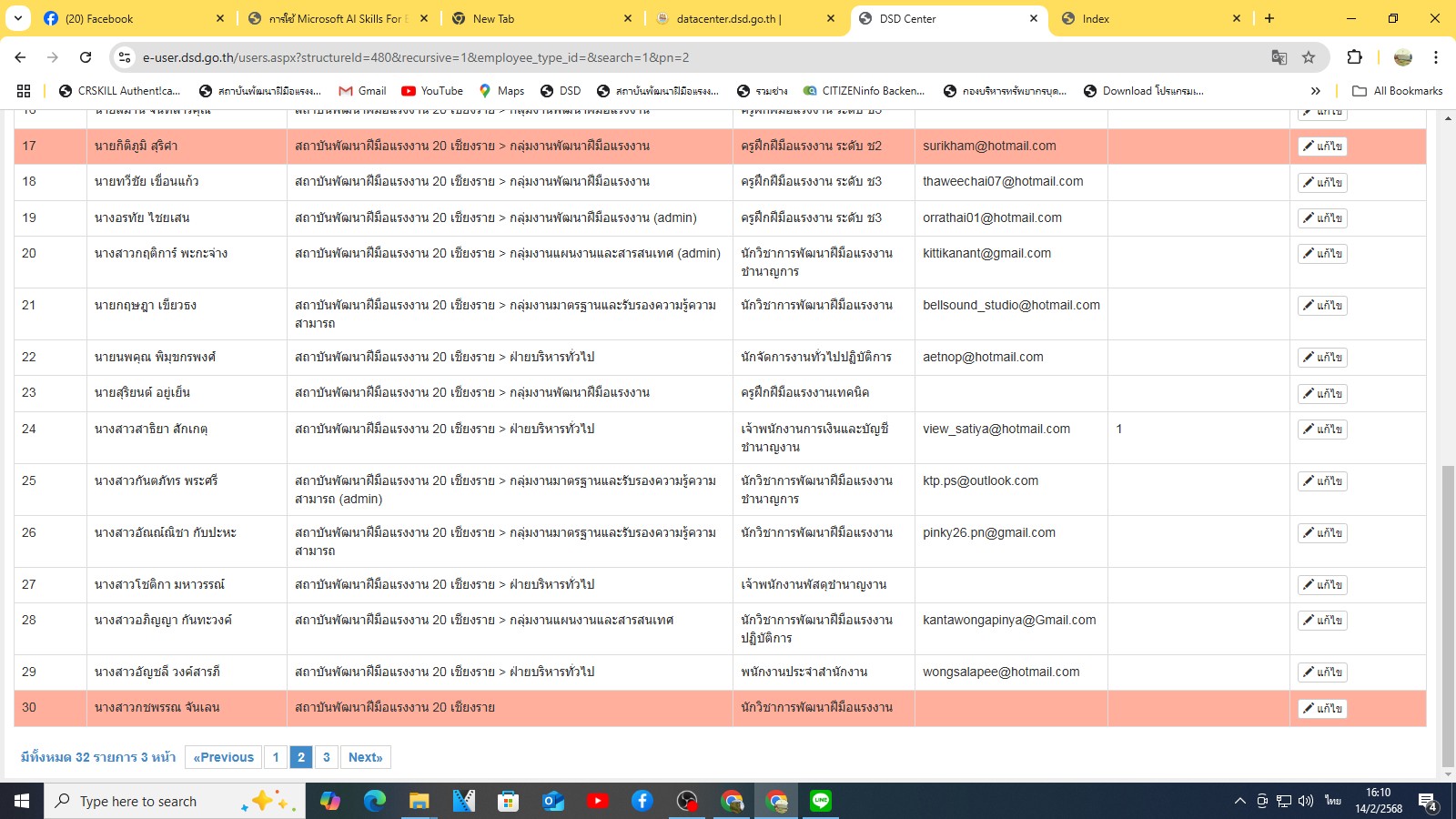
Task: Open the apps grid in the bookmarks bar
Action: [x=24, y=91]
